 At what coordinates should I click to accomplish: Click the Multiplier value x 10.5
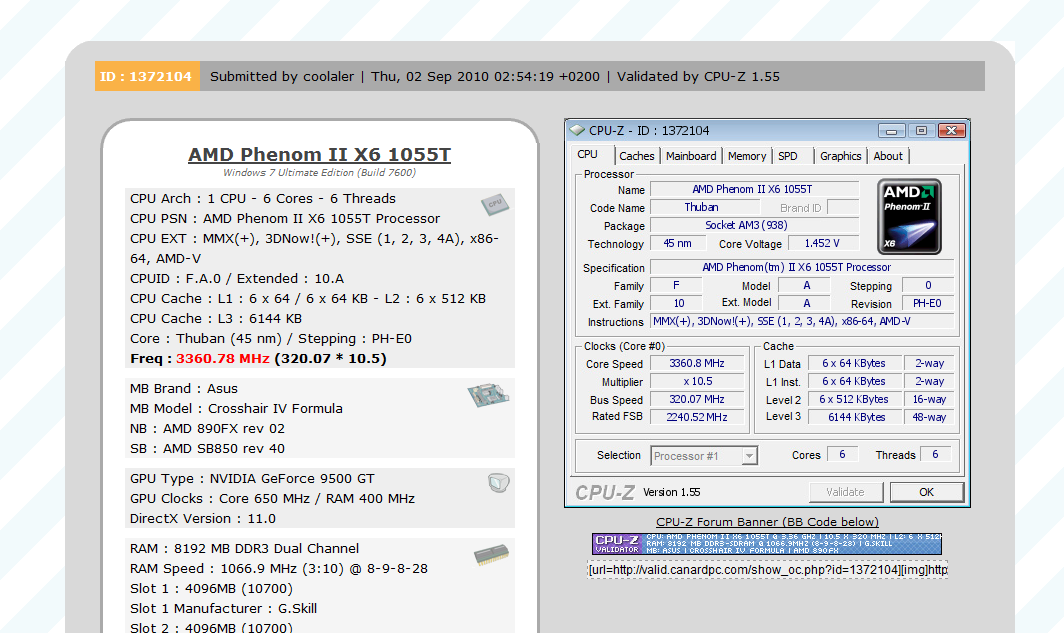click(x=697, y=381)
